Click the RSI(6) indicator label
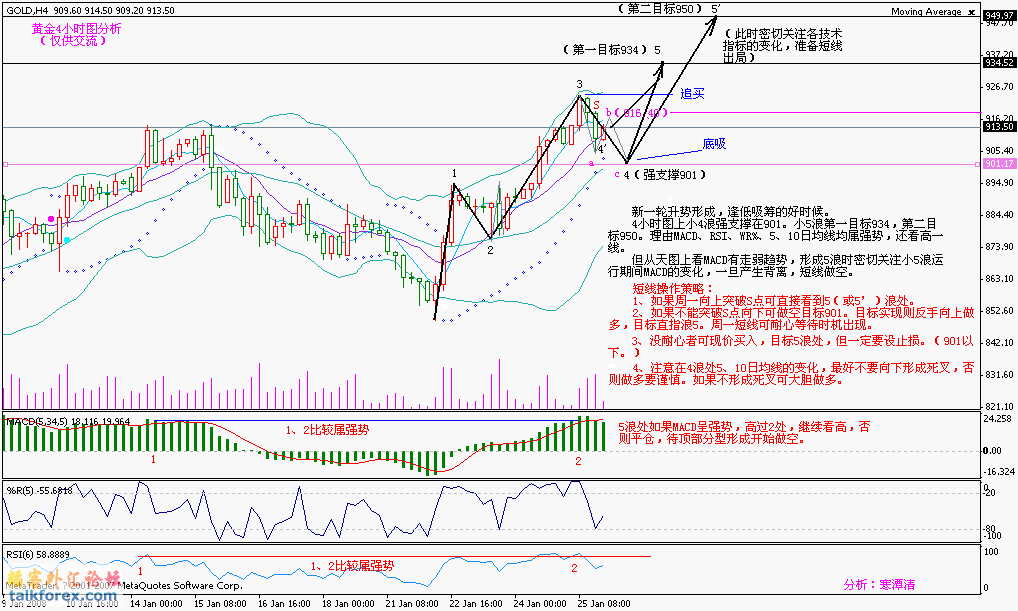 22,552
